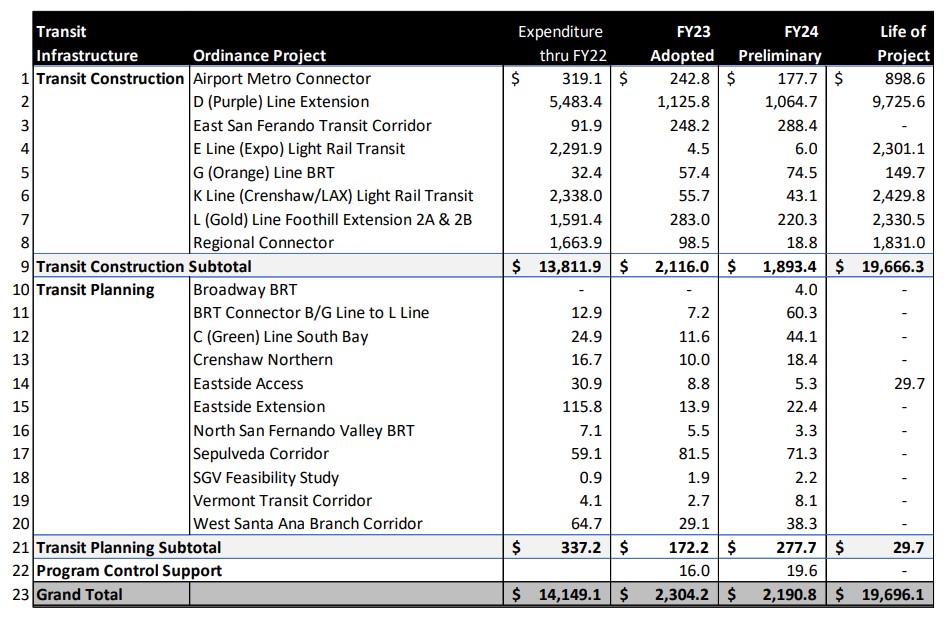Screen dimensions: 949x629
Task: Select the Vermont Transit Corridor cell
Action: click(282, 501)
